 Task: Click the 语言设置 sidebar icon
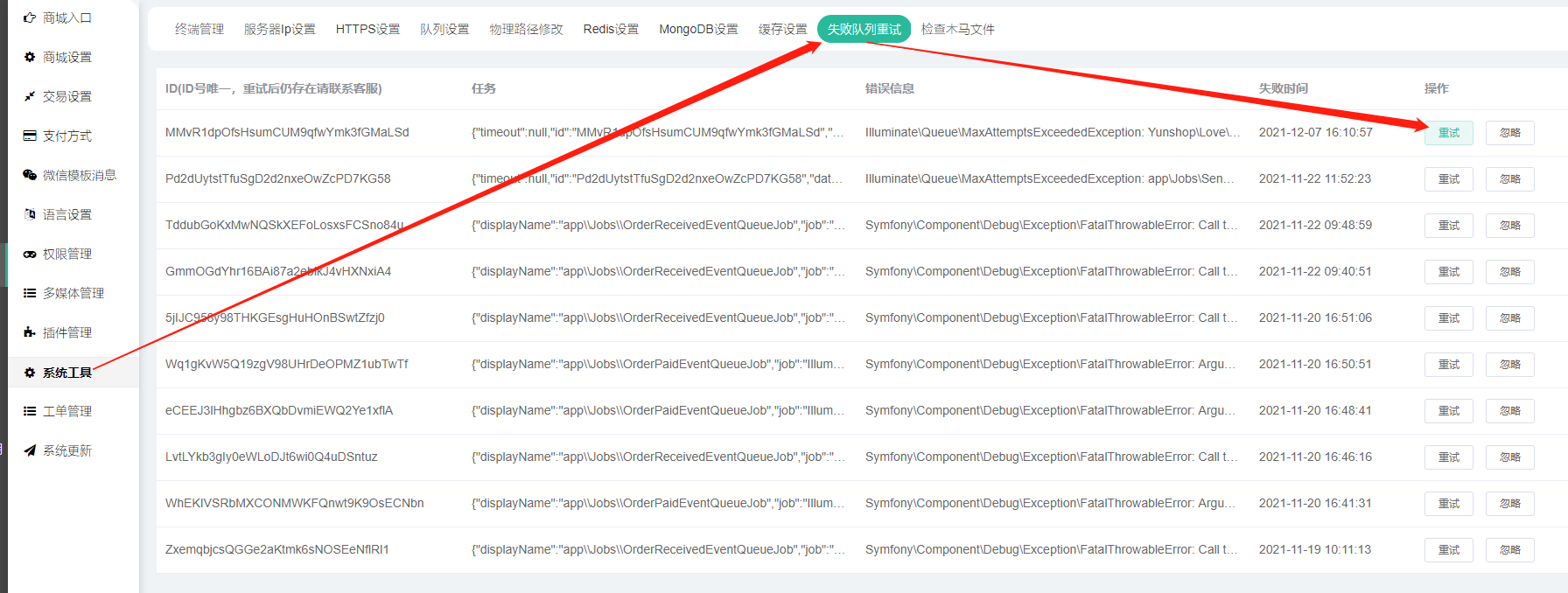click(30, 214)
